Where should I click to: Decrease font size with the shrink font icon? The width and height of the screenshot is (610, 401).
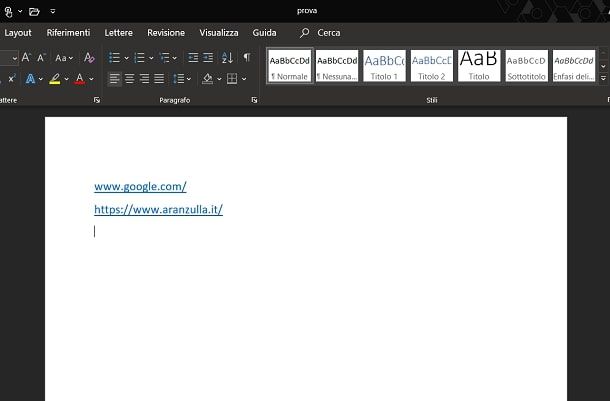[x=41, y=58]
